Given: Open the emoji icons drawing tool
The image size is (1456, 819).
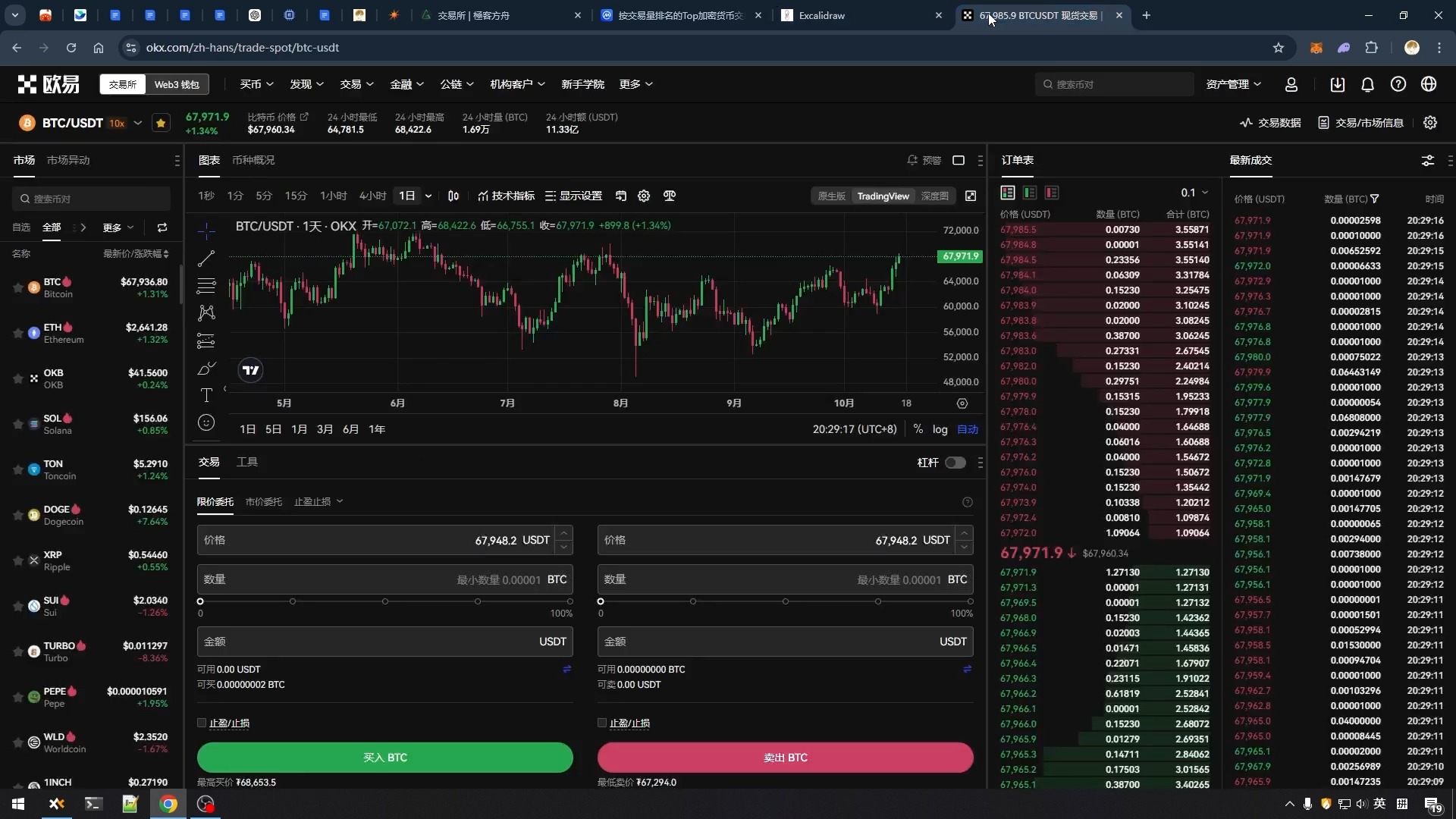Looking at the screenshot, I should click(x=206, y=423).
